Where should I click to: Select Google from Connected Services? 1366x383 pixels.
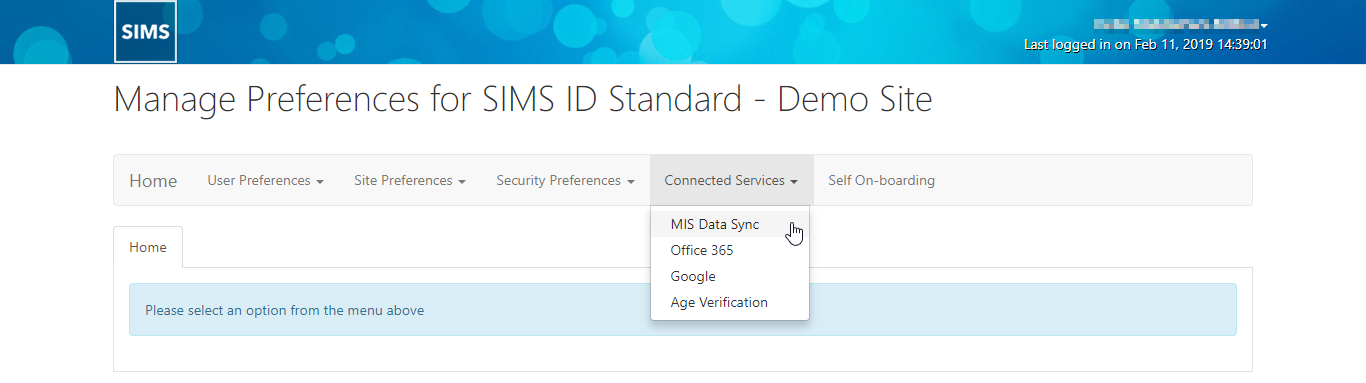[729, 276]
